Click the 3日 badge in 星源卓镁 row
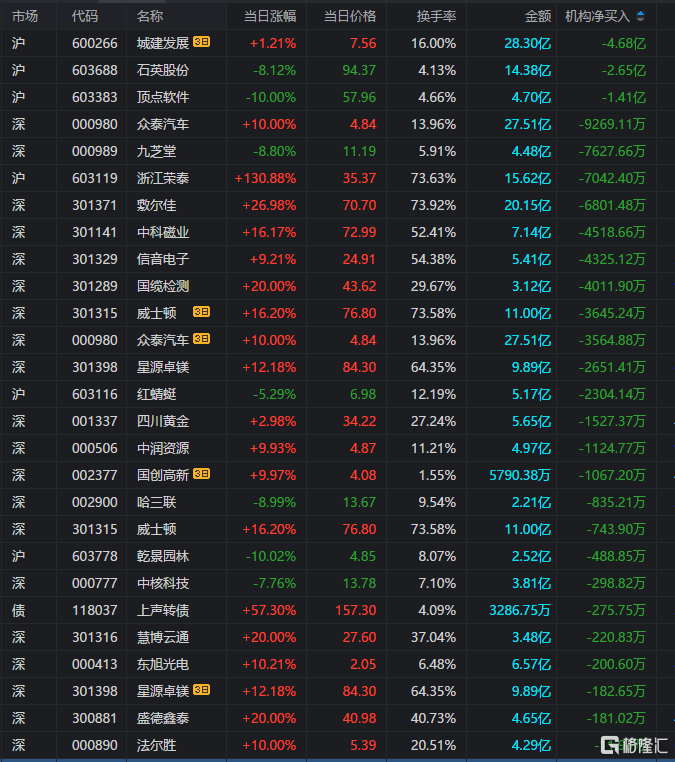The width and height of the screenshot is (675, 762). point(201,690)
